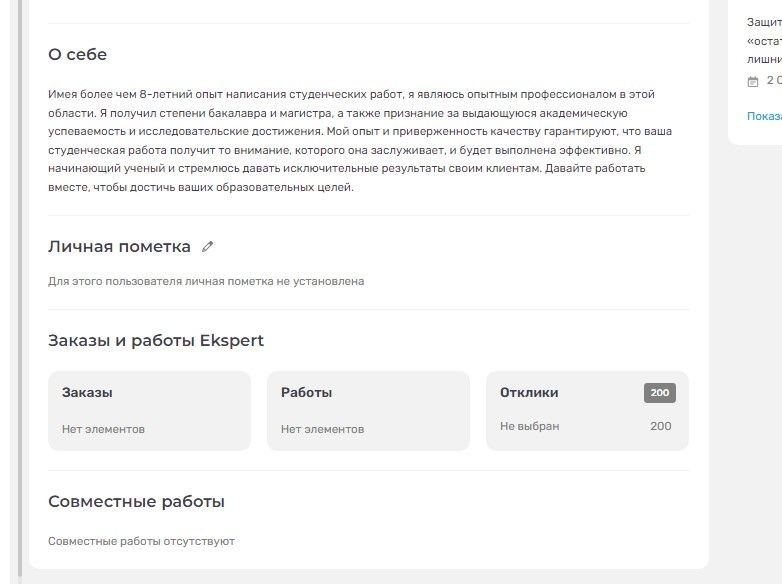The image size is (782, 584).
Task: Click the 200 count beside Не выбран
Action: tap(660, 426)
